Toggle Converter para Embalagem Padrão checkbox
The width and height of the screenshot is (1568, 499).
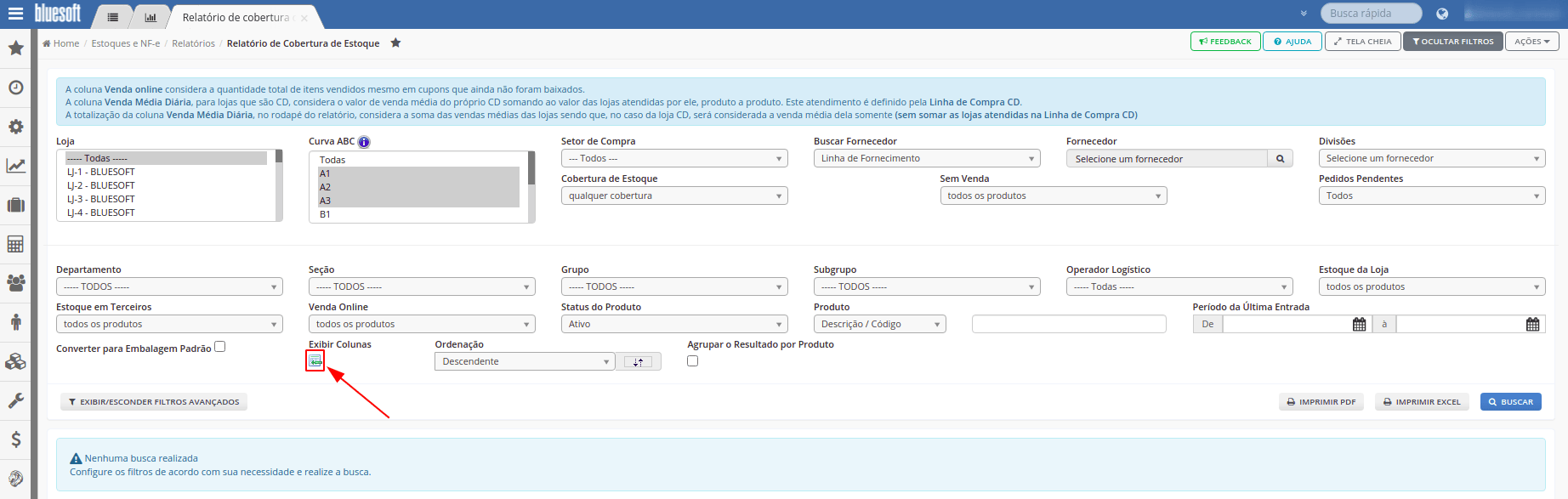point(220,347)
